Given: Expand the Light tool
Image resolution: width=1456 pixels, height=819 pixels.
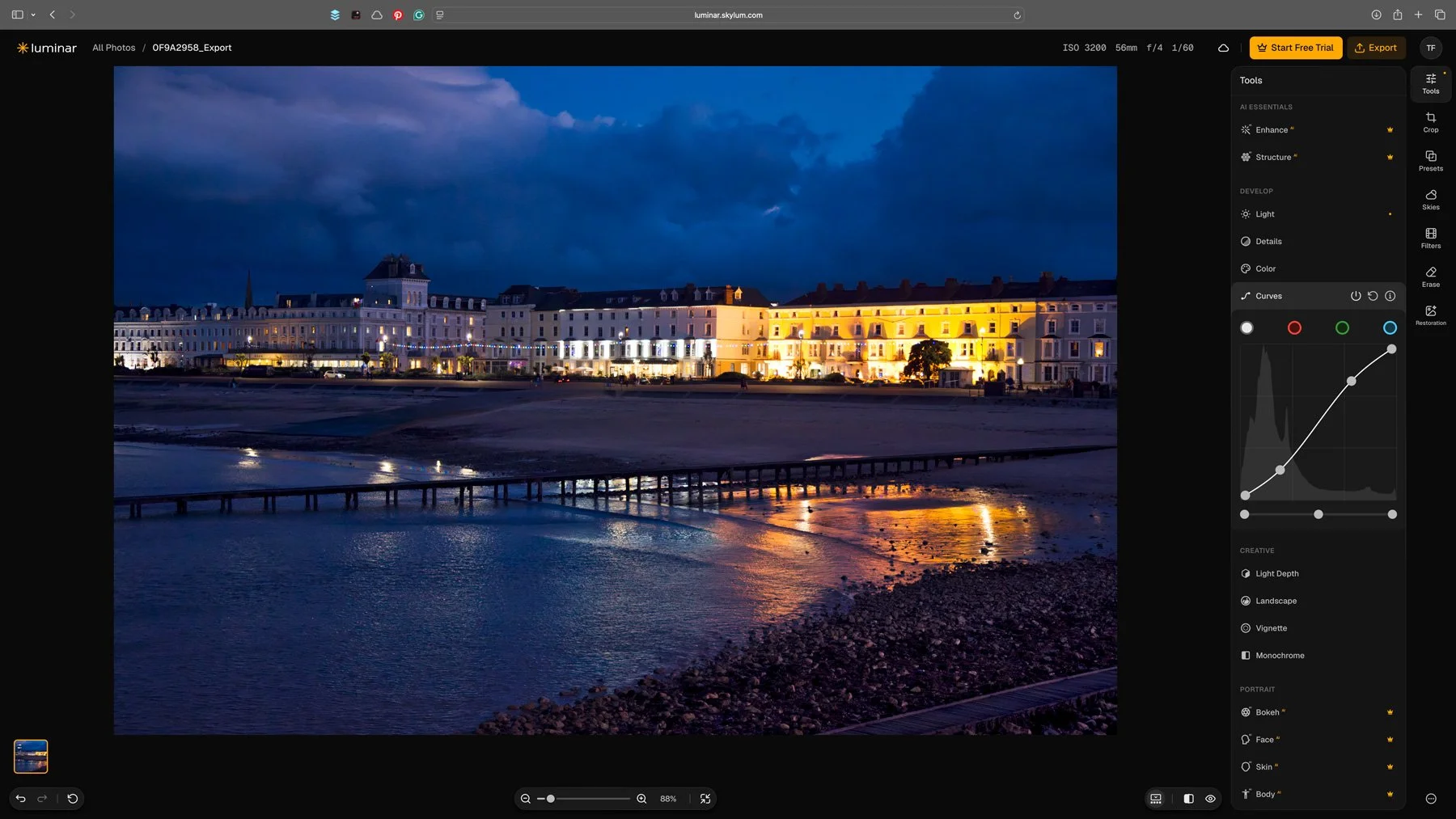Looking at the screenshot, I should [1318, 214].
